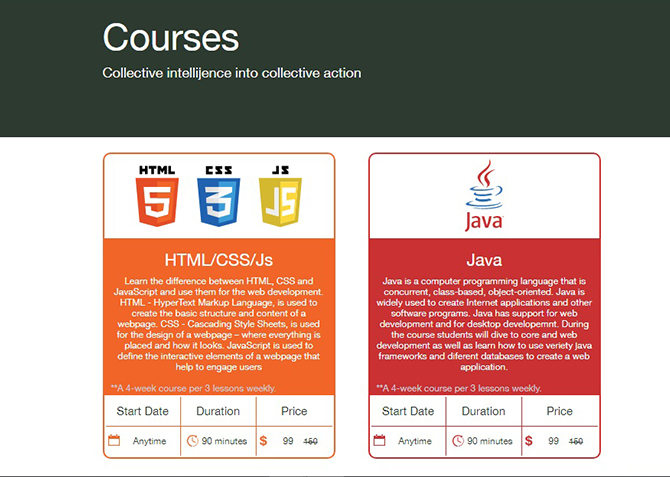This screenshot has height=477, width=670.
Task: Select Duration header in Java card
Action: pos(483,411)
